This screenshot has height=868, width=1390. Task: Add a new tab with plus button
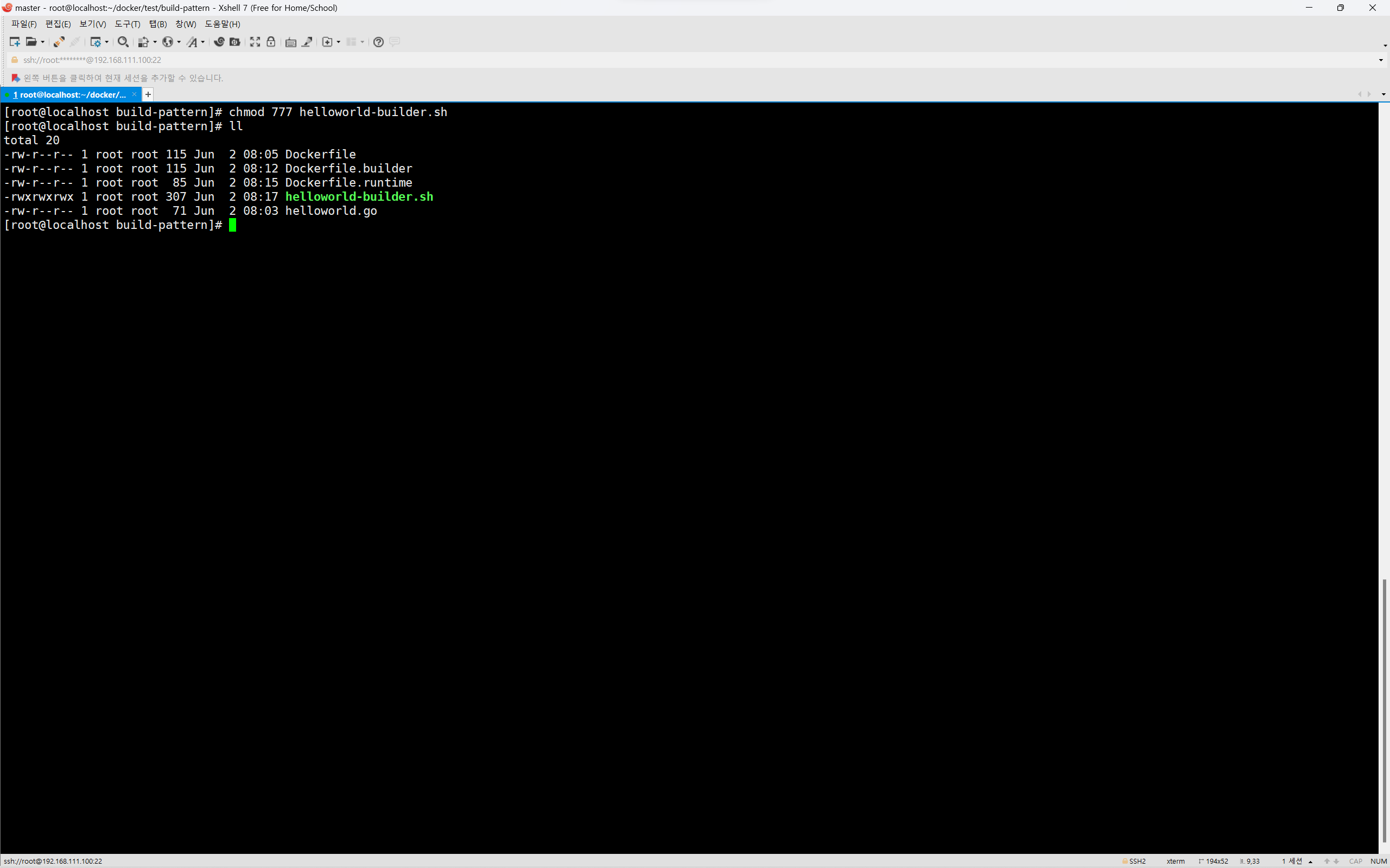148,95
